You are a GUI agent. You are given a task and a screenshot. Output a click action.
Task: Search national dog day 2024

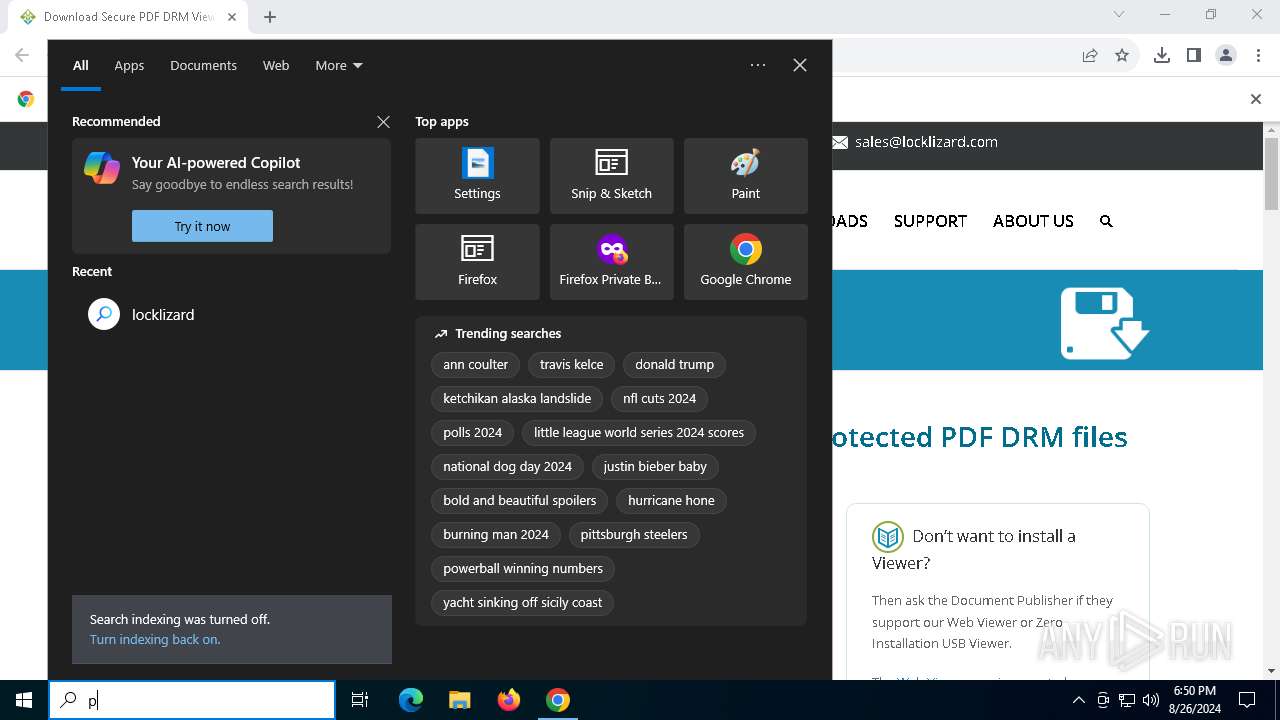[507, 467]
